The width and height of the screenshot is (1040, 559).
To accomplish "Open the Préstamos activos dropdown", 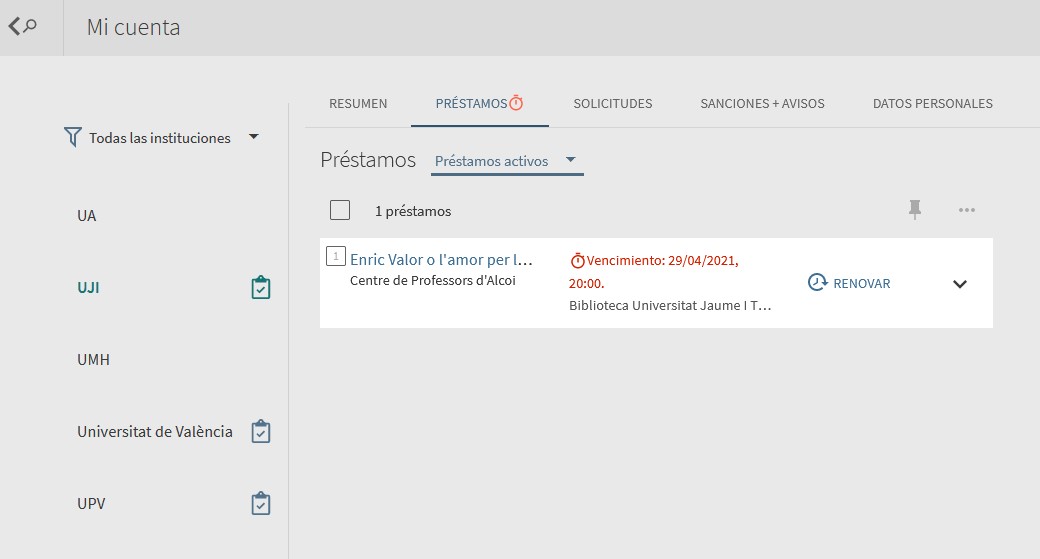I will tap(507, 161).
